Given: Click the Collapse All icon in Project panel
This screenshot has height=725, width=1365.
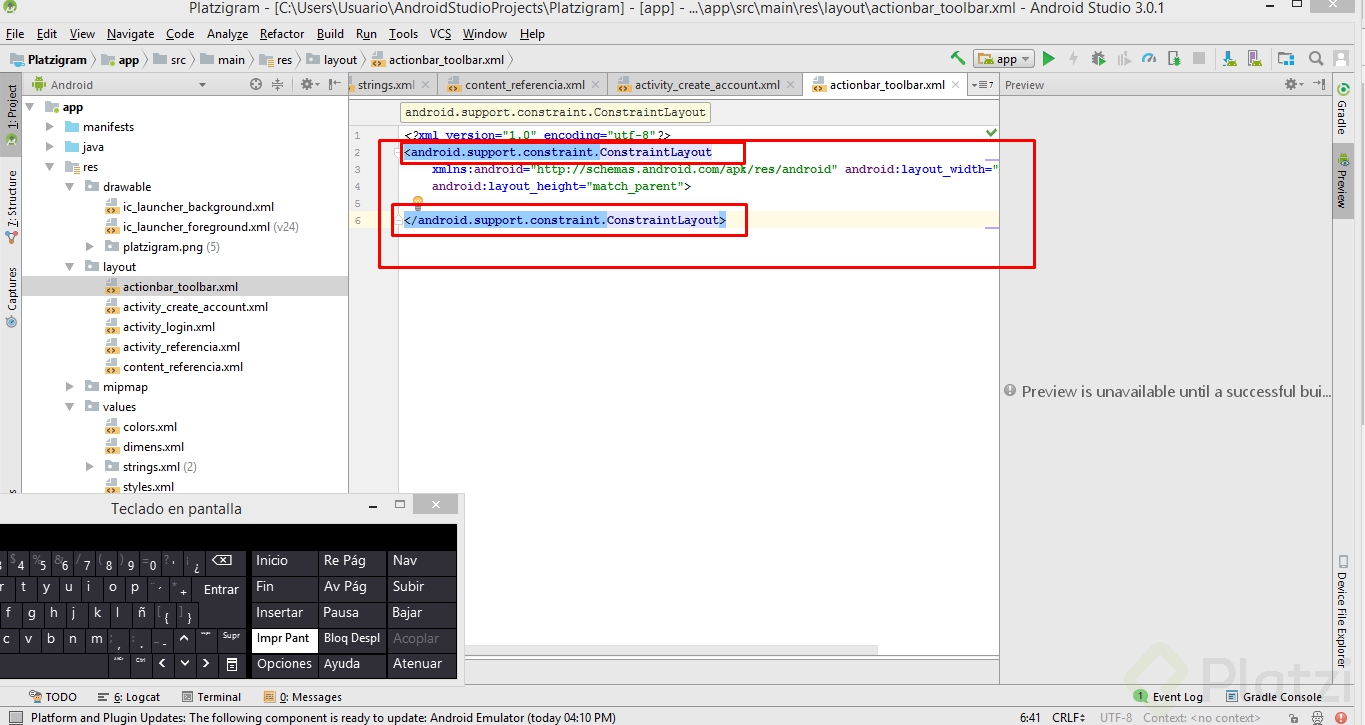Looking at the screenshot, I should click(x=278, y=85).
